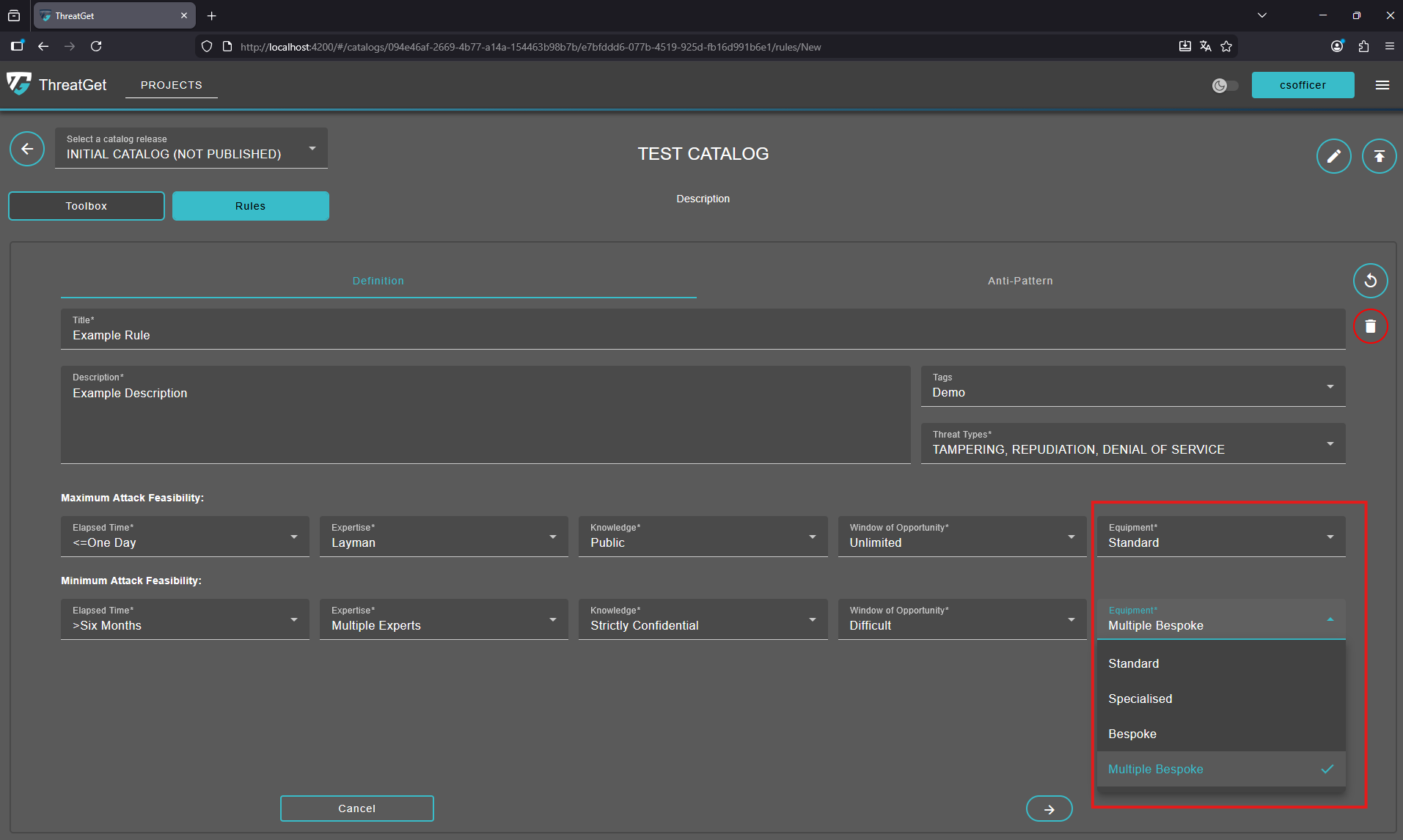Viewport: 1403px width, 840px height.
Task: Select the Specialised equipment option
Action: [1140, 699]
